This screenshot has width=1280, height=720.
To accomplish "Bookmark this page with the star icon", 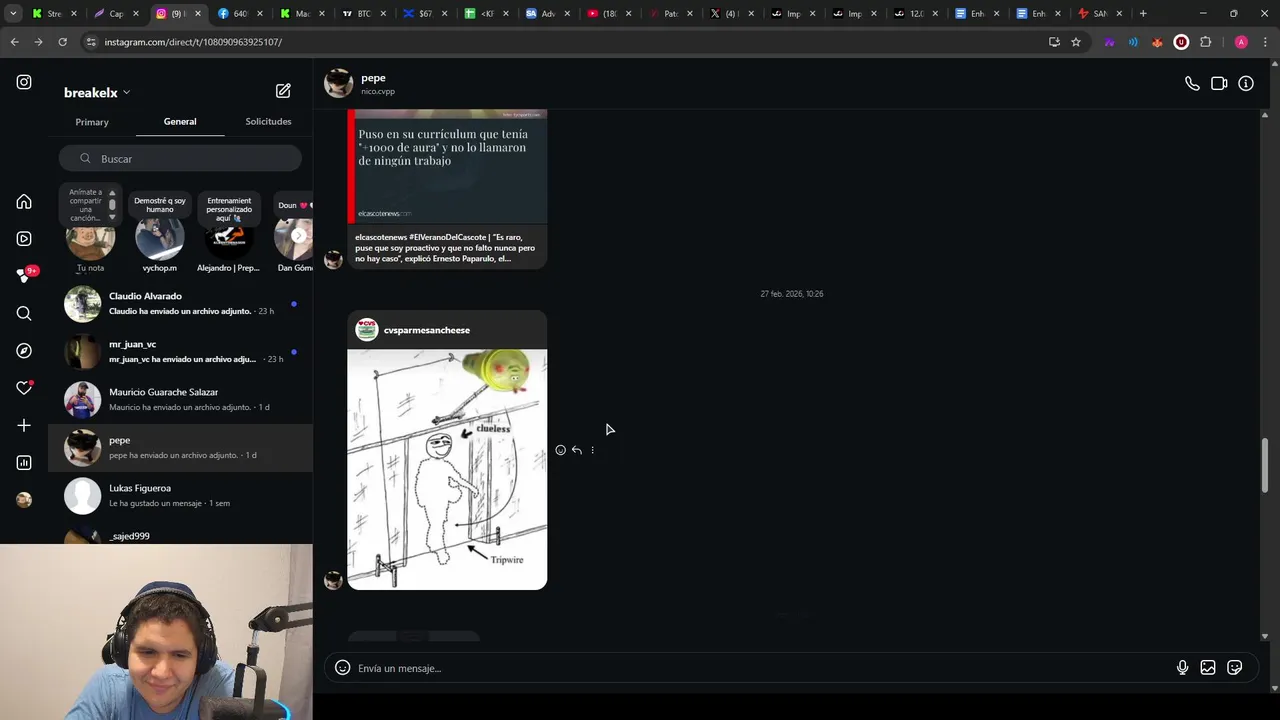I will [1076, 42].
